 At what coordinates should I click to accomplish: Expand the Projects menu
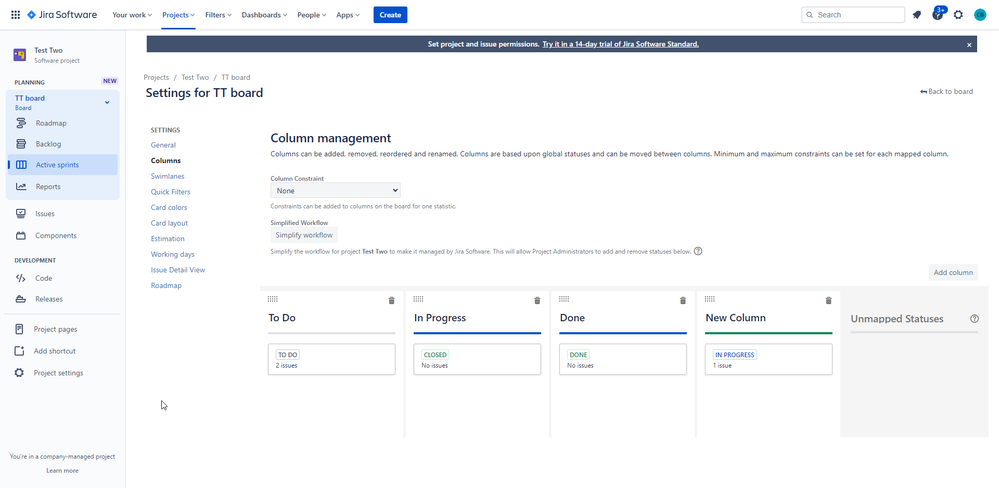click(178, 15)
